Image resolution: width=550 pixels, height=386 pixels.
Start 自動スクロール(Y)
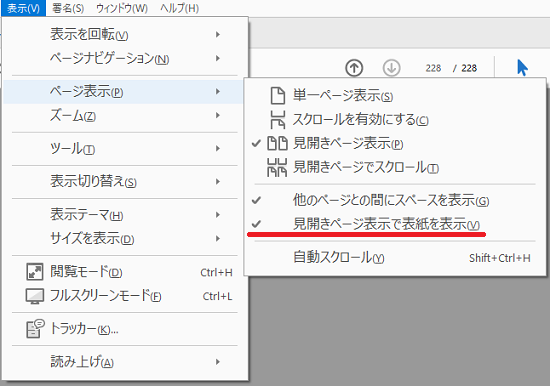pyautogui.click(x=395, y=258)
